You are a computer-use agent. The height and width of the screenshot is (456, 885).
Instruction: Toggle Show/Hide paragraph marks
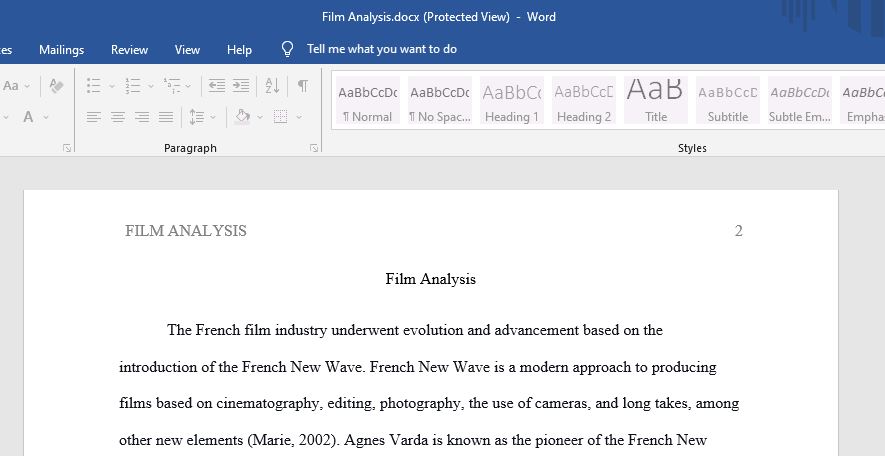(x=303, y=86)
